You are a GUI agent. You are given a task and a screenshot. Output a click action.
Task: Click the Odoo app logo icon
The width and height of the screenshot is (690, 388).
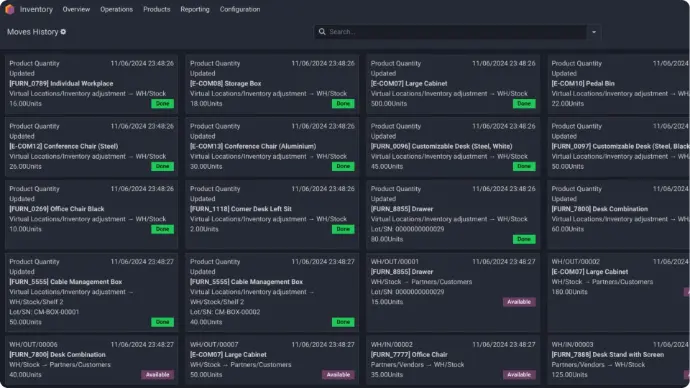(10, 9)
